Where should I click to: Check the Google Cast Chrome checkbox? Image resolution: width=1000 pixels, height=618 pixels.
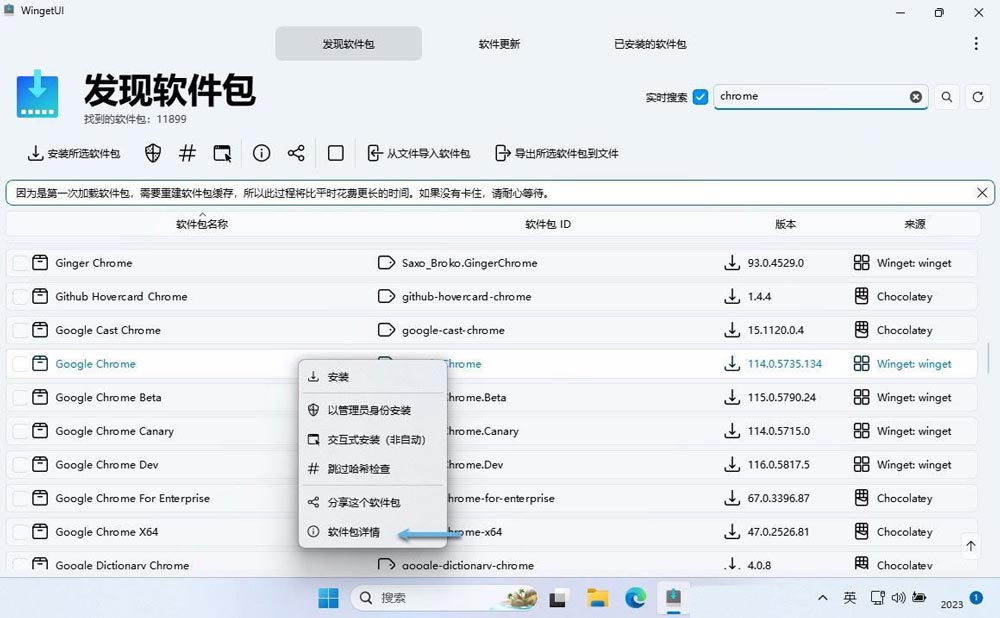point(20,330)
